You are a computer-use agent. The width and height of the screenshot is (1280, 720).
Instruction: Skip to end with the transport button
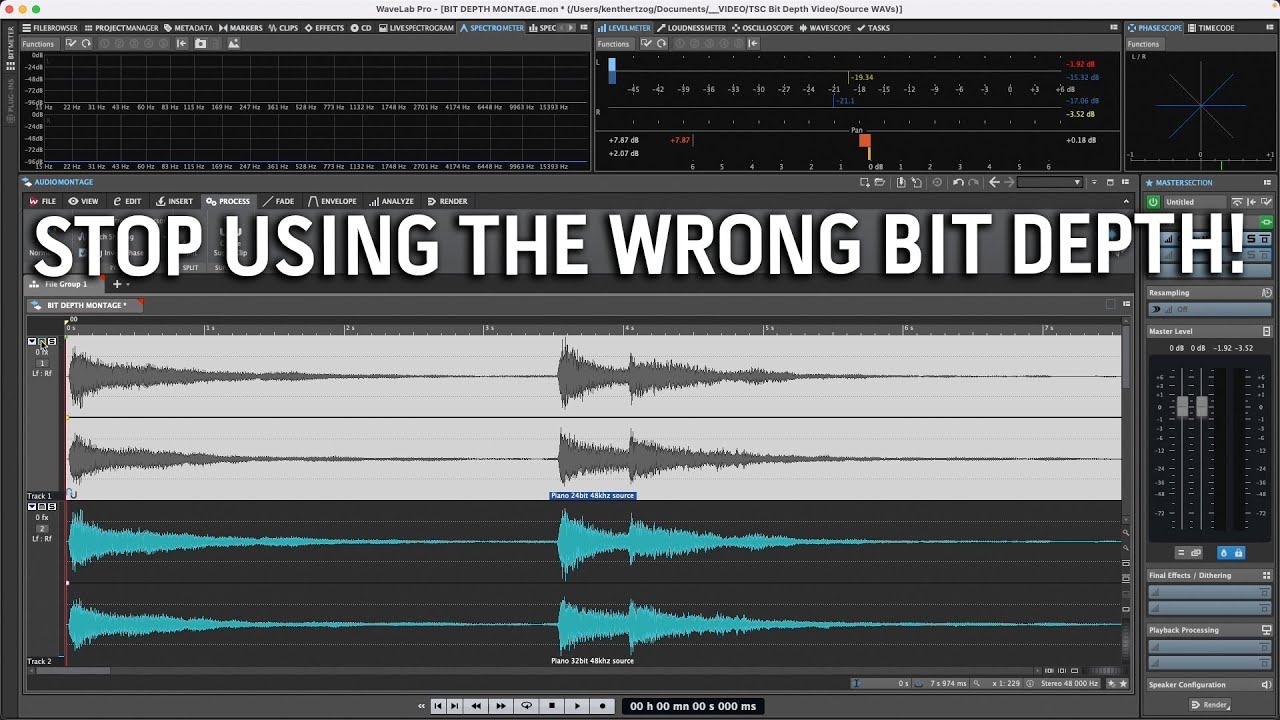(x=455, y=706)
